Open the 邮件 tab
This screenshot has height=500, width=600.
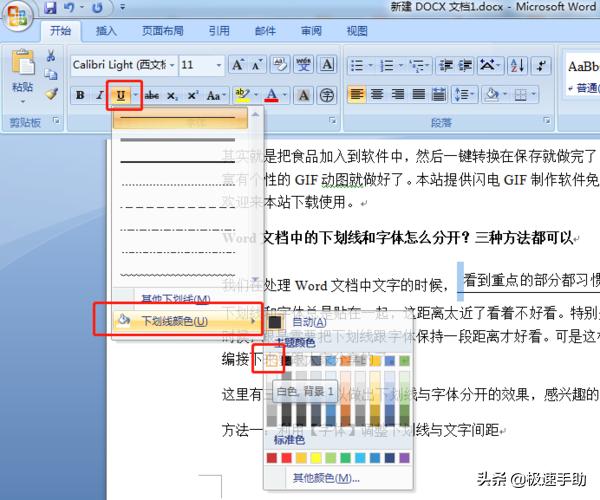(265, 31)
